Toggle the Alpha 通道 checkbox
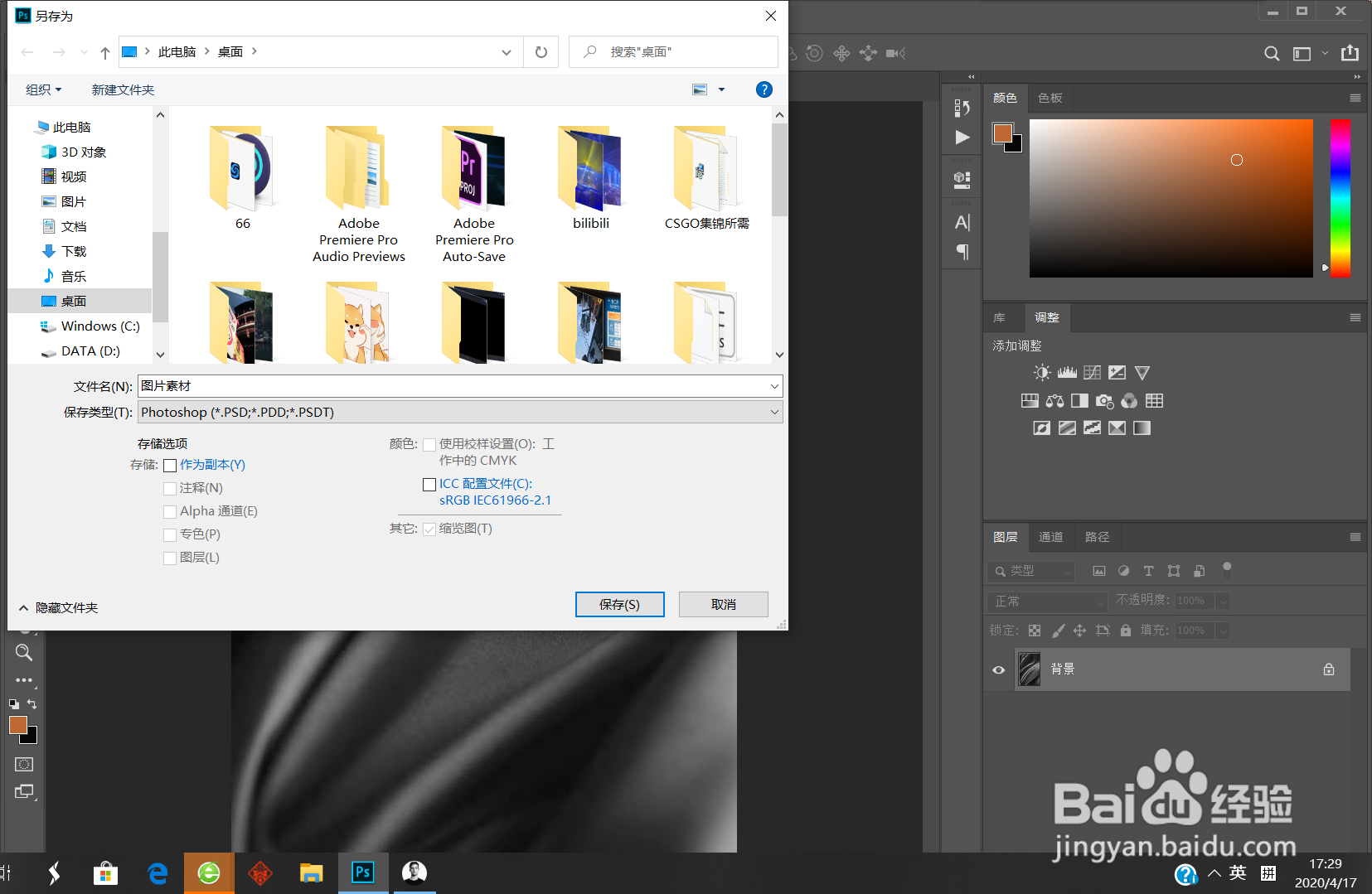Screen dimensions: 1372x894 pyautogui.click(x=170, y=512)
